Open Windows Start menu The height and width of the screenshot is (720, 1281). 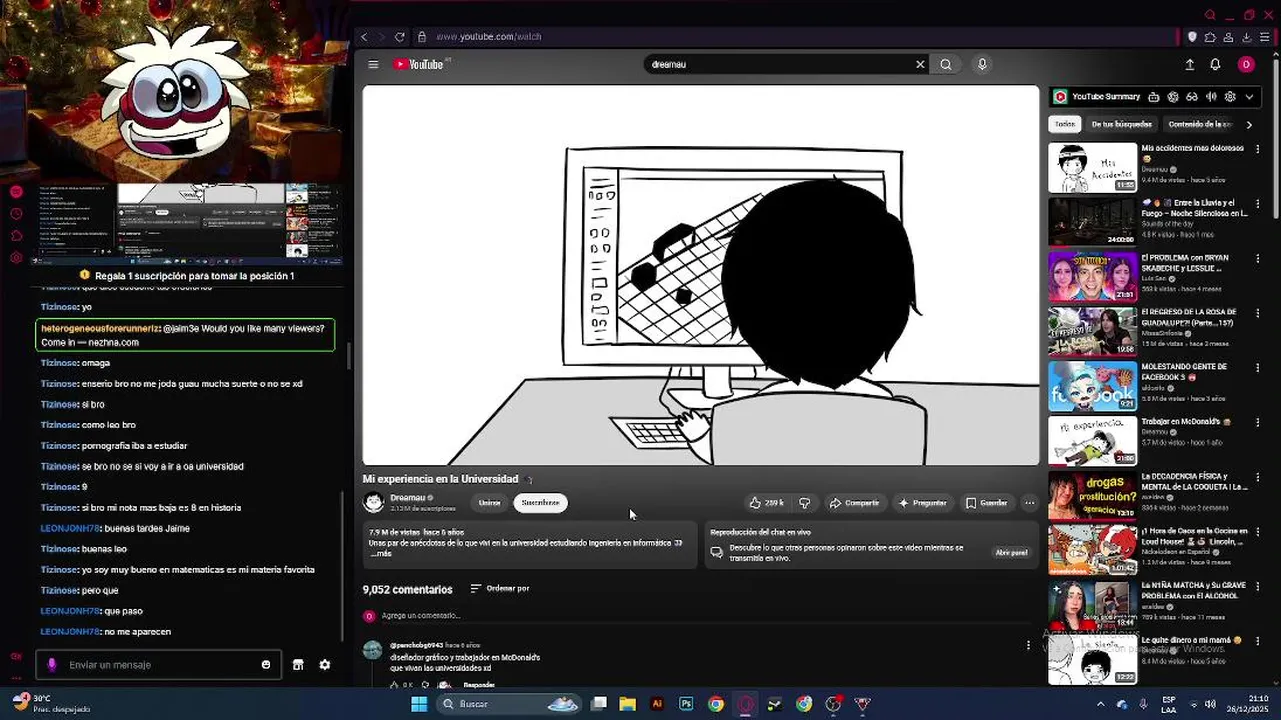pos(419,704)
